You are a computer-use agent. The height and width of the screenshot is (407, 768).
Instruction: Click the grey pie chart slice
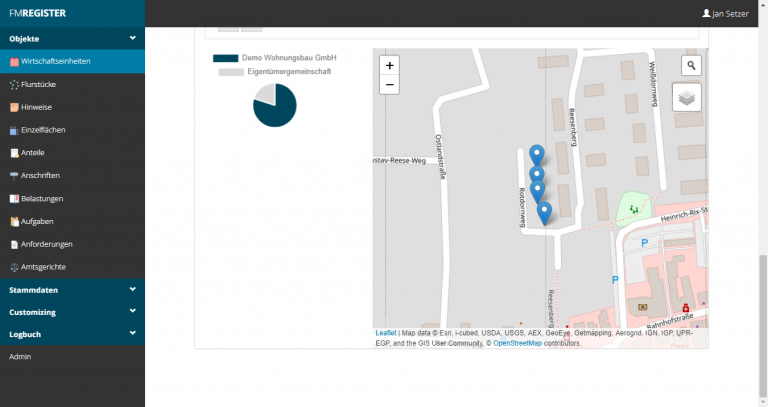click(x=266, y=93)
